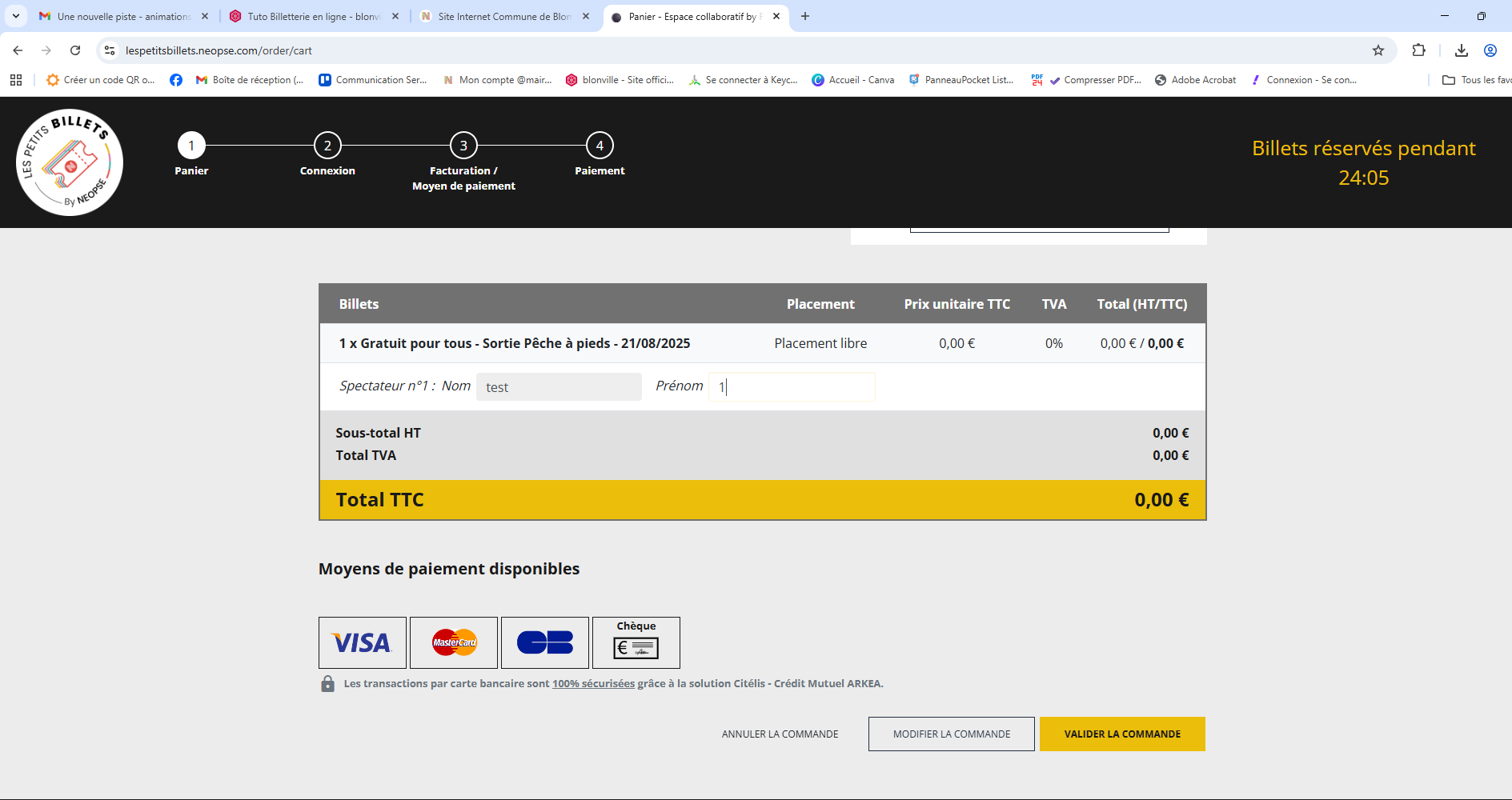1512x800 pixels.
Task: Open site information icon in address bar
Action: pos(110,50)
